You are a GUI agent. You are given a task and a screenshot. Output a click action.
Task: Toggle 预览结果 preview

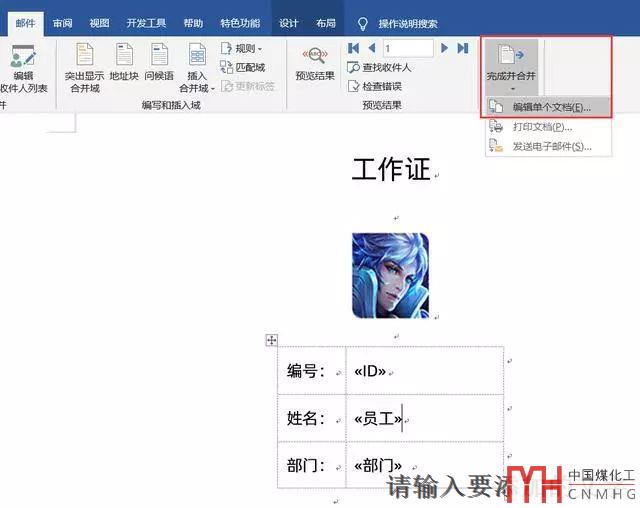coord(315,63)
